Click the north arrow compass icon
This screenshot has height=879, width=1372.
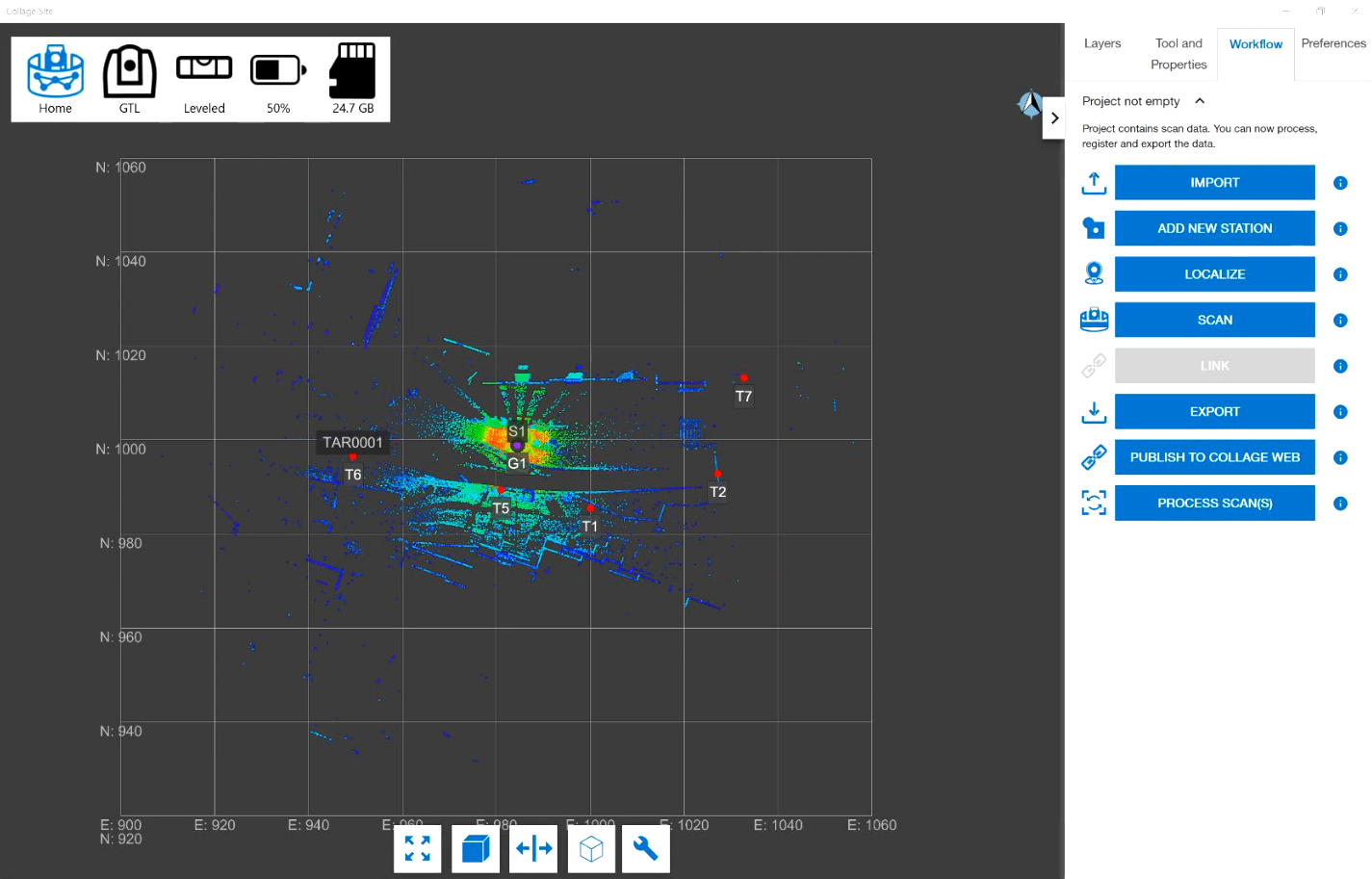[x=1030, y=104]
